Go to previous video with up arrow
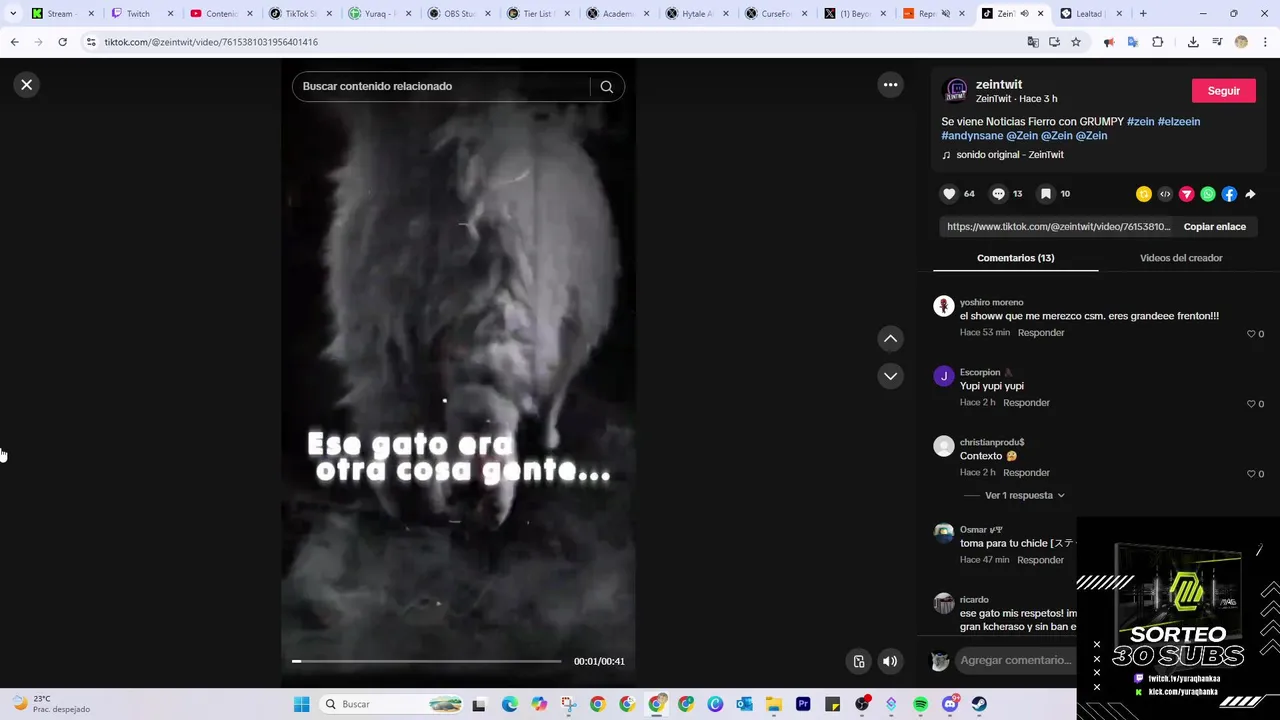The width and height of the screenshot is (1280, 720). pos(890,339)
